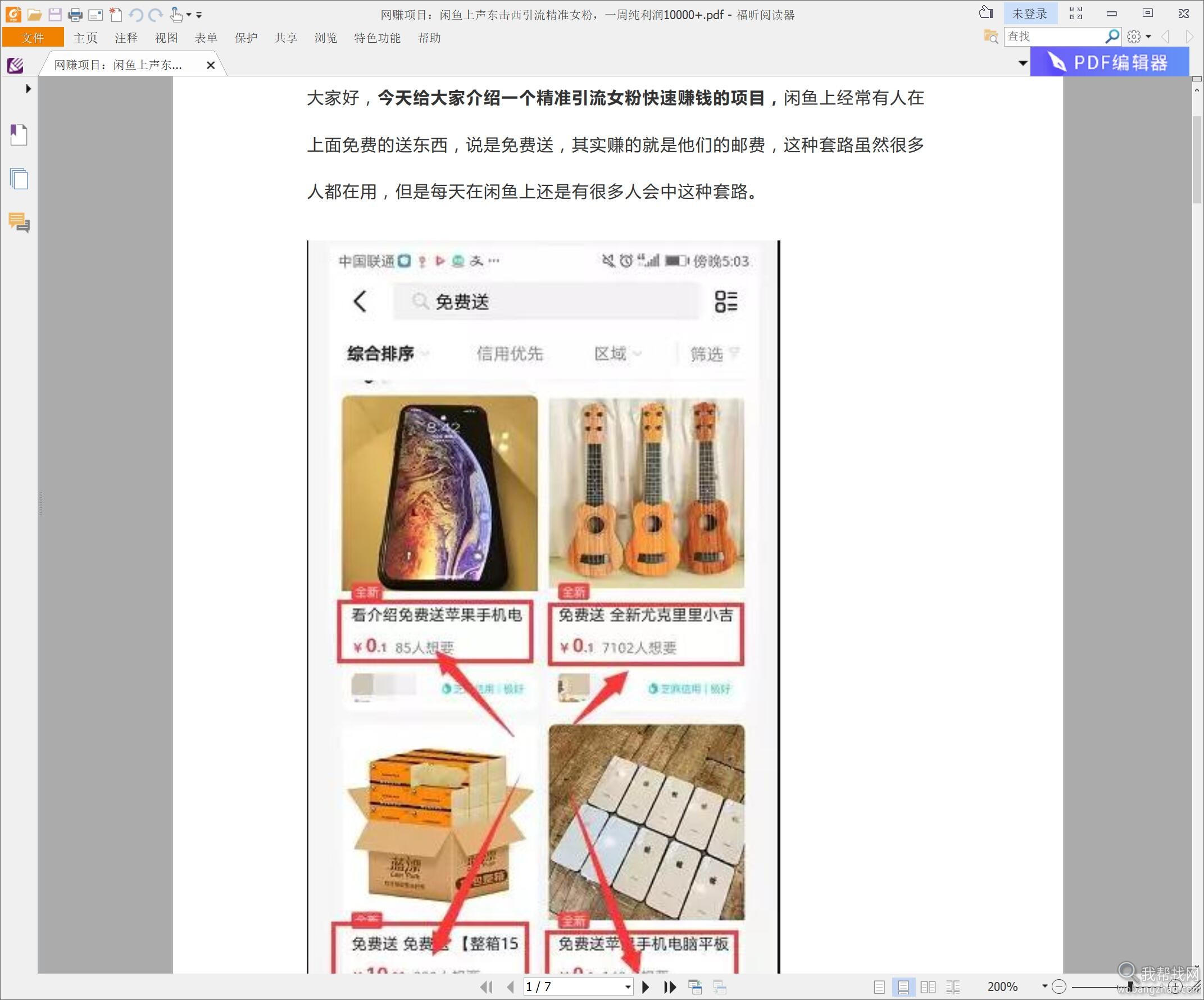
Task: Undo the last action
Action: tap(136, 15)
